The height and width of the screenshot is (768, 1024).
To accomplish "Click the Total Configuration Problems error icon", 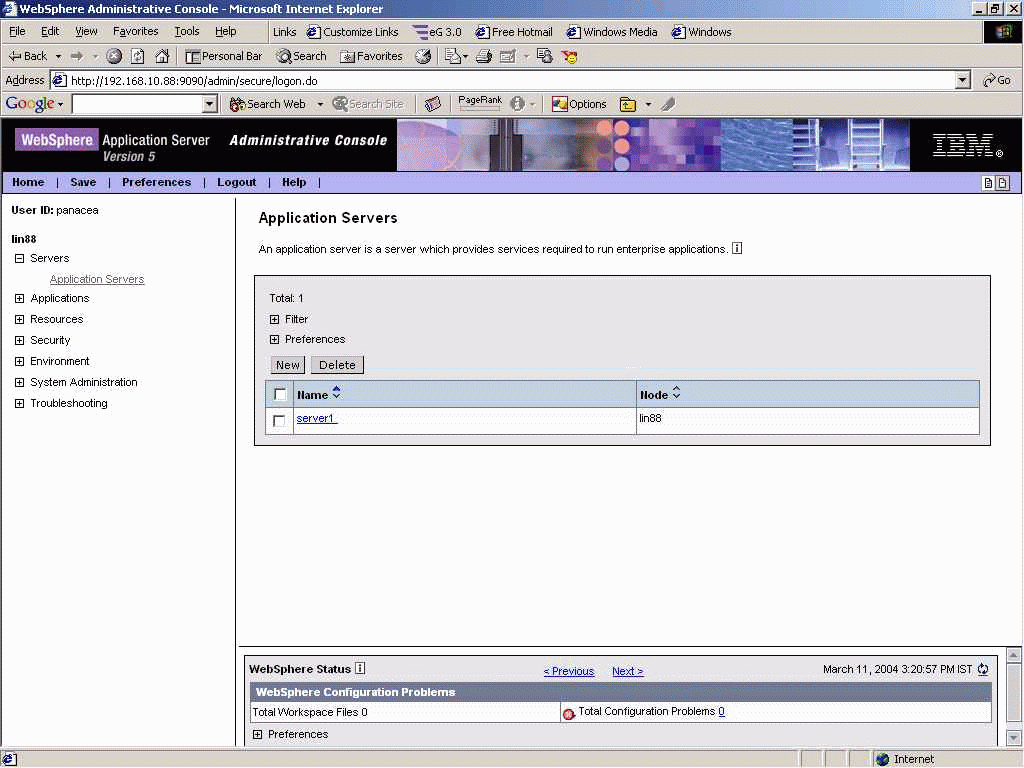I will click(x=568, y=714).
